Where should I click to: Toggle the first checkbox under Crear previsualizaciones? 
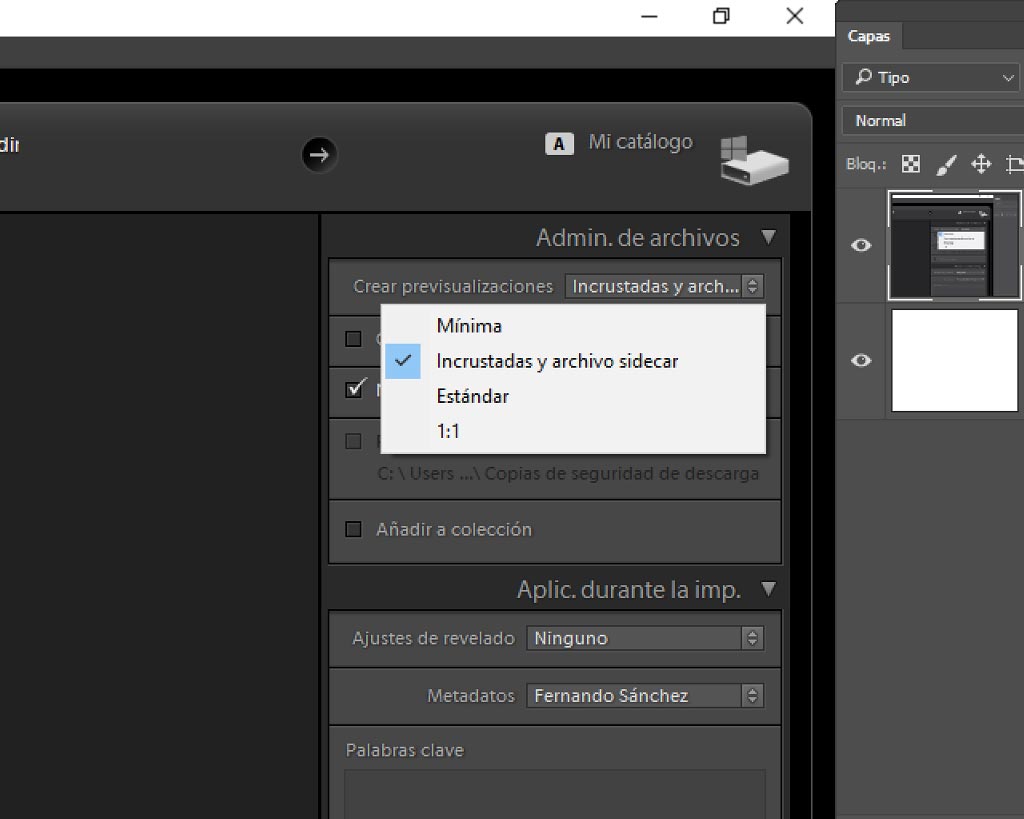[353, 338]
